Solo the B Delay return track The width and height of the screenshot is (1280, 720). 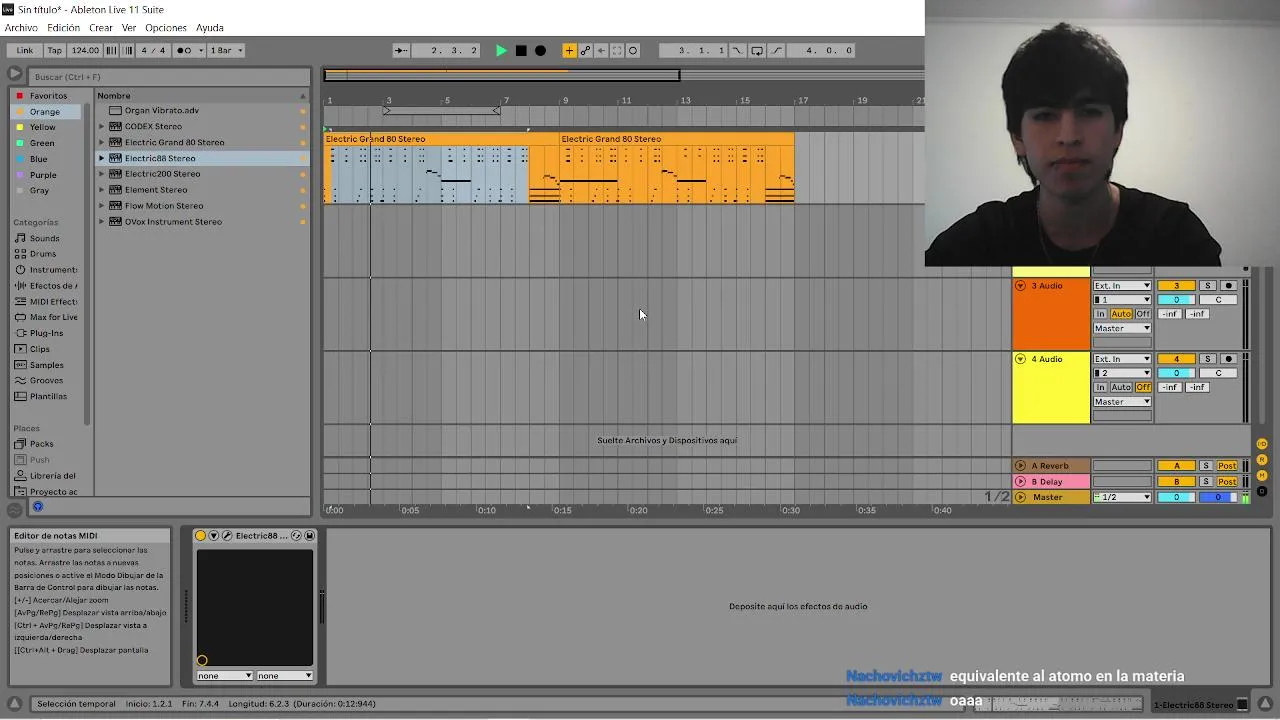pyautogui.click(x=1206, y=482)
